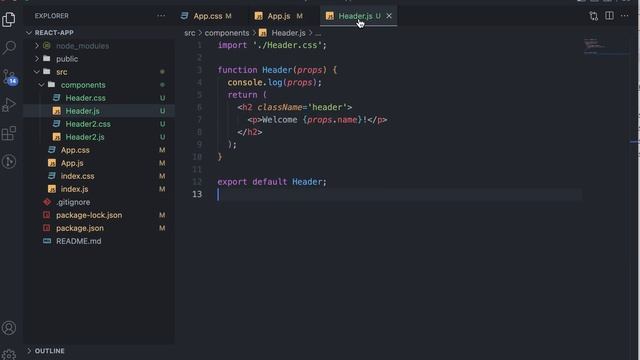Click the Header.js breadcrumb segment
This screenshot has height=360, width=640.
click(288, 33)
